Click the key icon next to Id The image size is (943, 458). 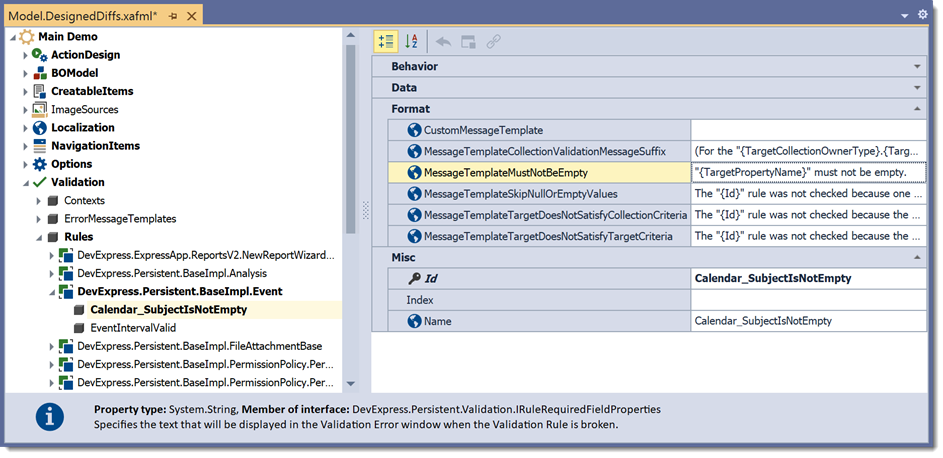[x=414, y=278]
